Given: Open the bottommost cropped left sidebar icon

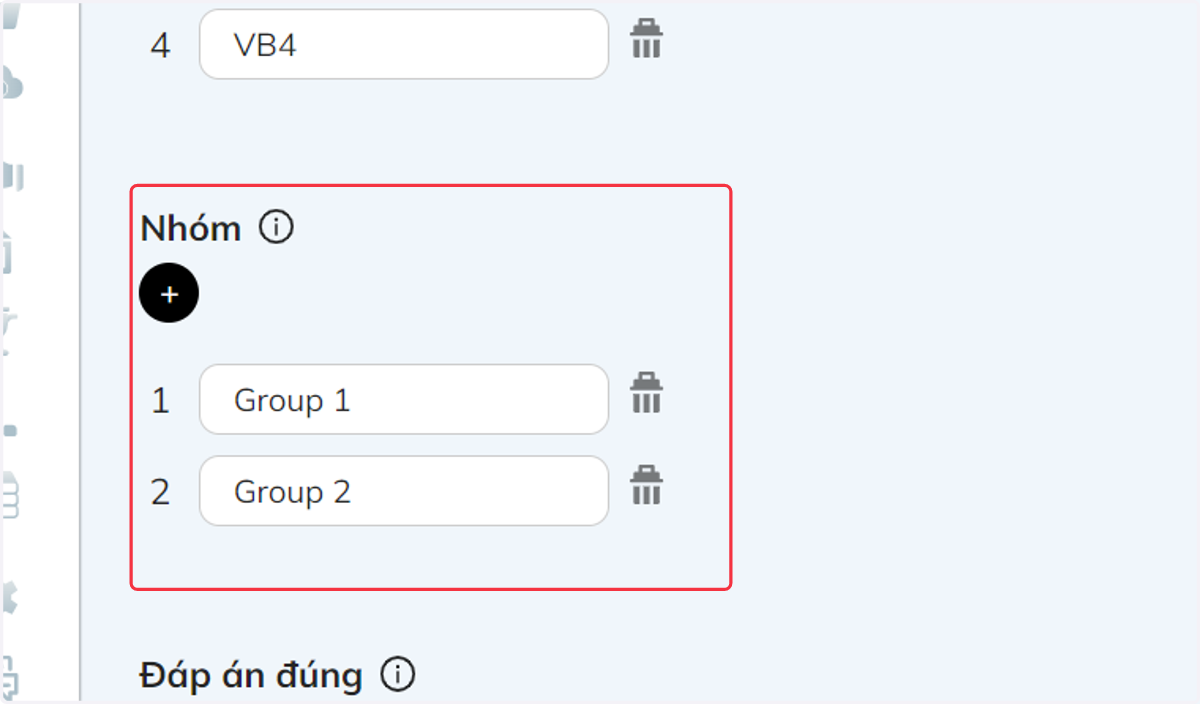Looking at the screenshot, I should [x=11, y=676].
